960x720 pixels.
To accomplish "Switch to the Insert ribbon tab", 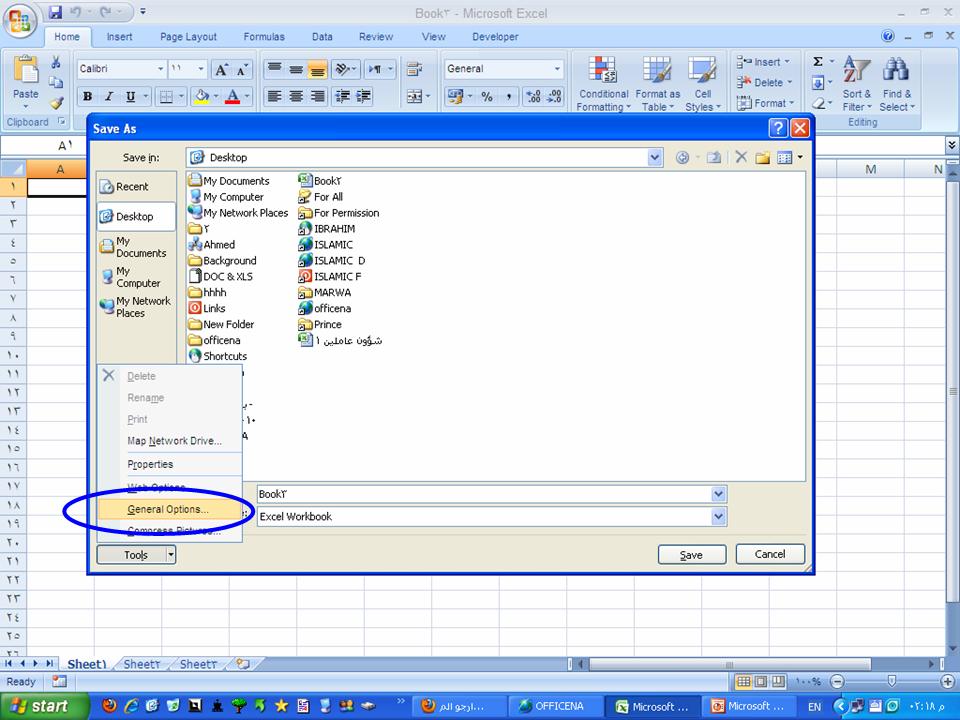I will (119, 37).
